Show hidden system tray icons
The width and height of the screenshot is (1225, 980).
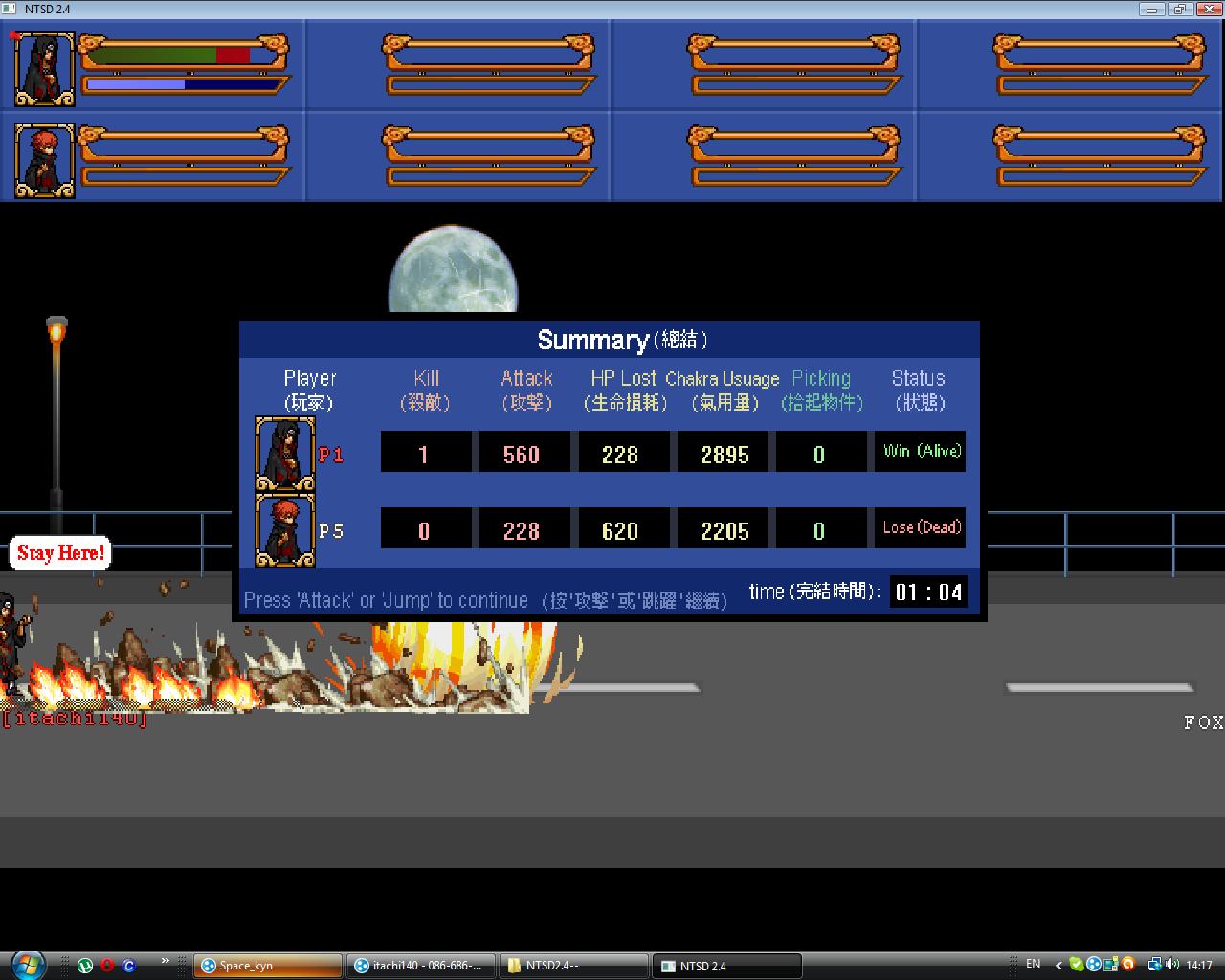click(1058, 965)
